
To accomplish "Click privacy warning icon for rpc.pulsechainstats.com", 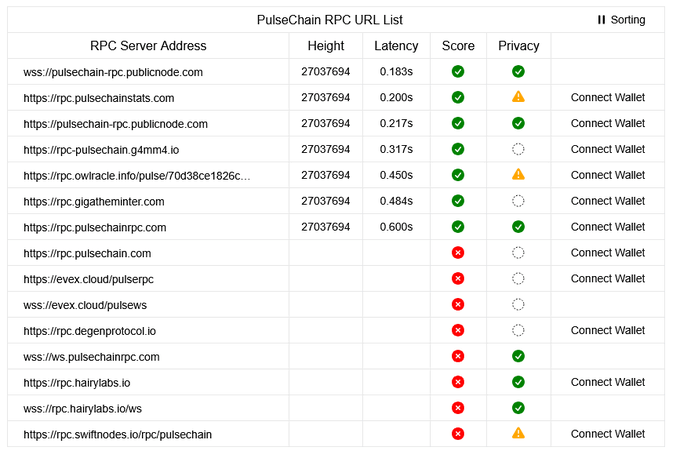I will [518, 97].
